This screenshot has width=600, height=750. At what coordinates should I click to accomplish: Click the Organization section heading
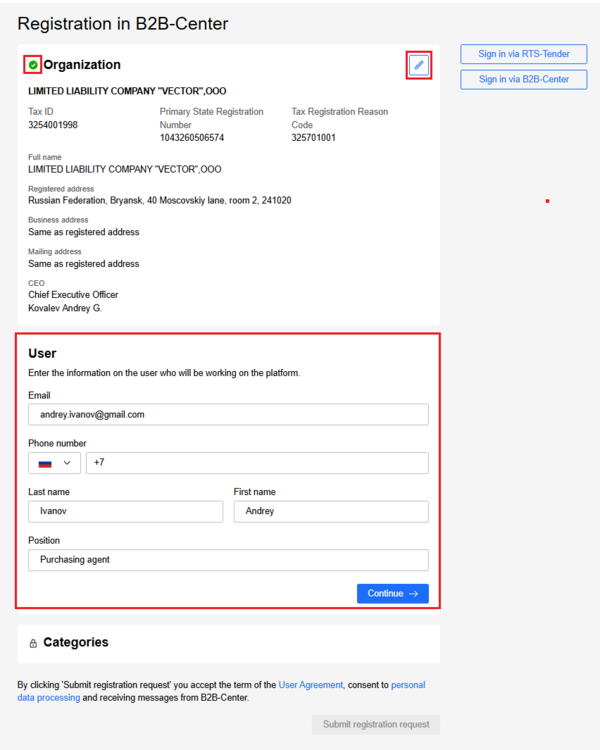coord(82,65)
